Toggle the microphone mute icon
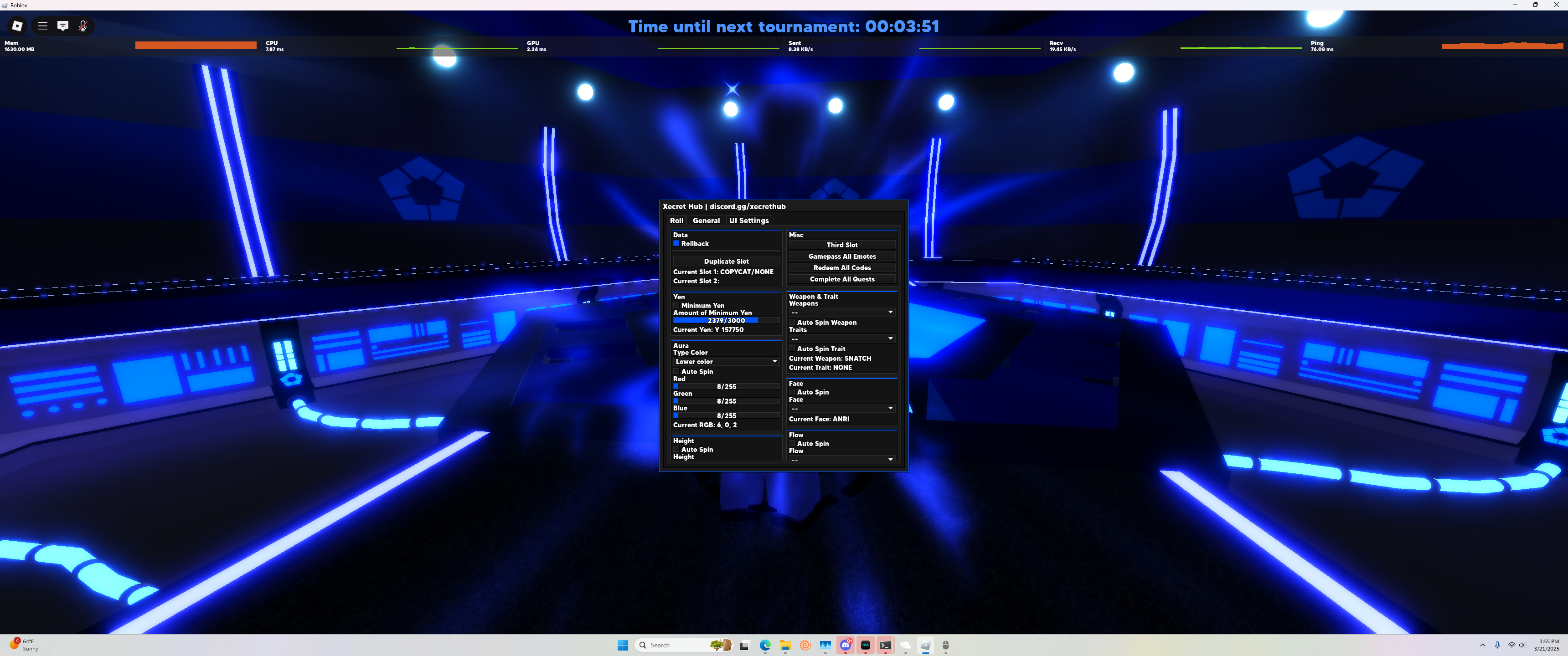This screenshot has width=1568, height=656. click(83, 26)
